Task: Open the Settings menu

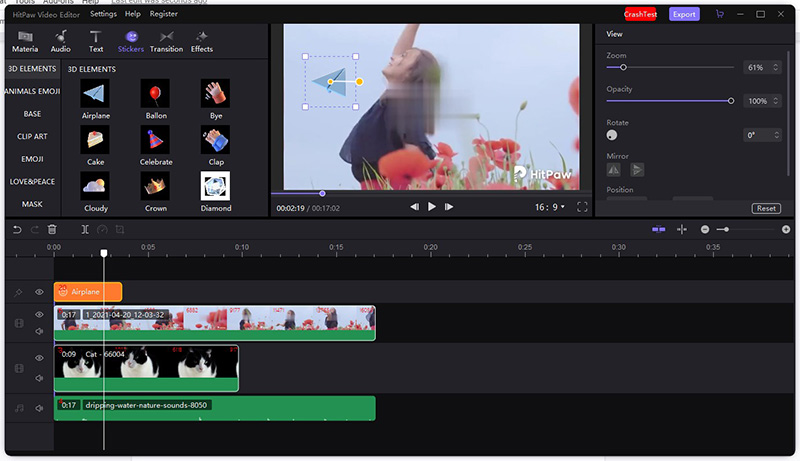Action: [103, 14]
